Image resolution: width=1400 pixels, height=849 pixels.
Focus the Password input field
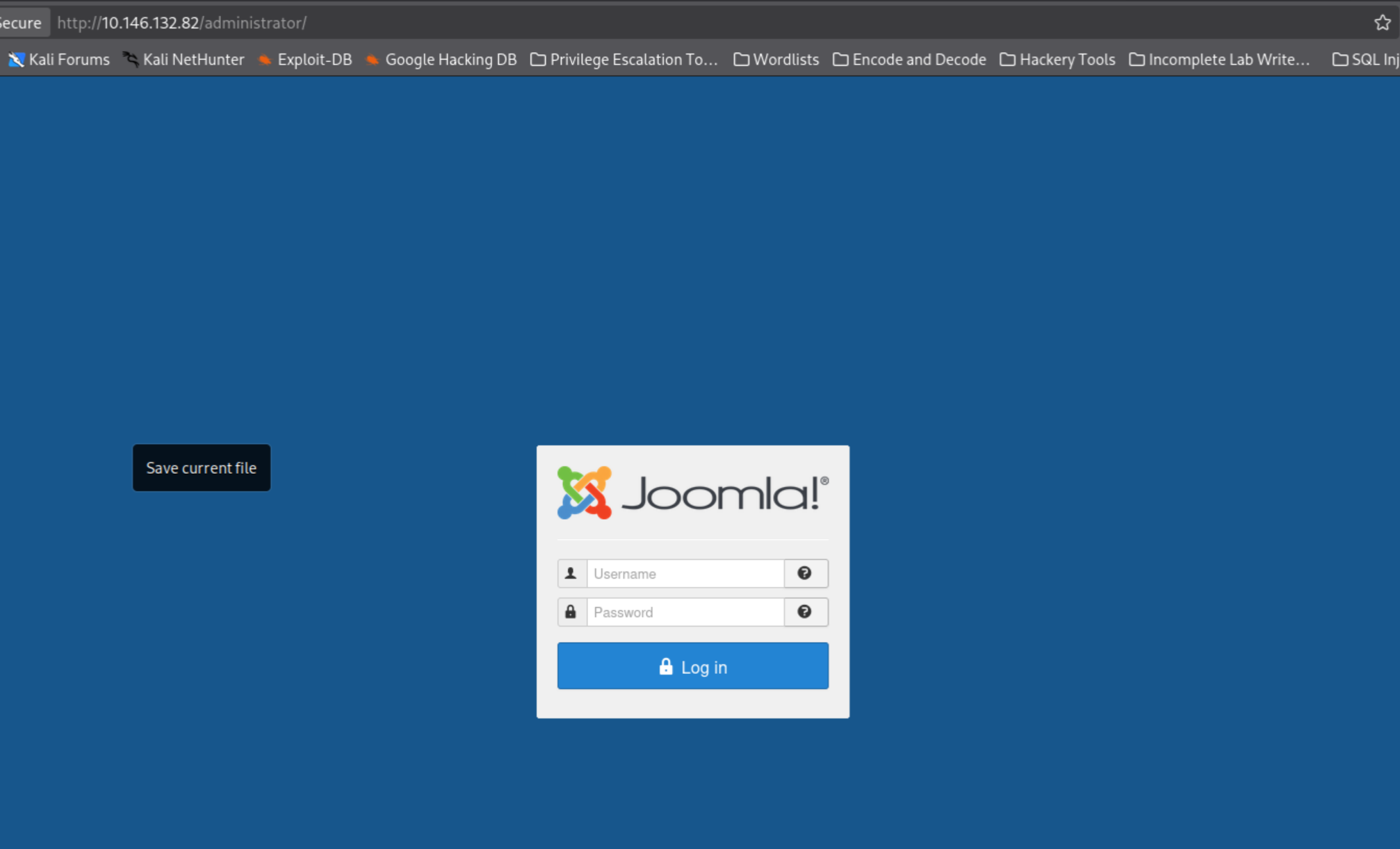[685, 612]
